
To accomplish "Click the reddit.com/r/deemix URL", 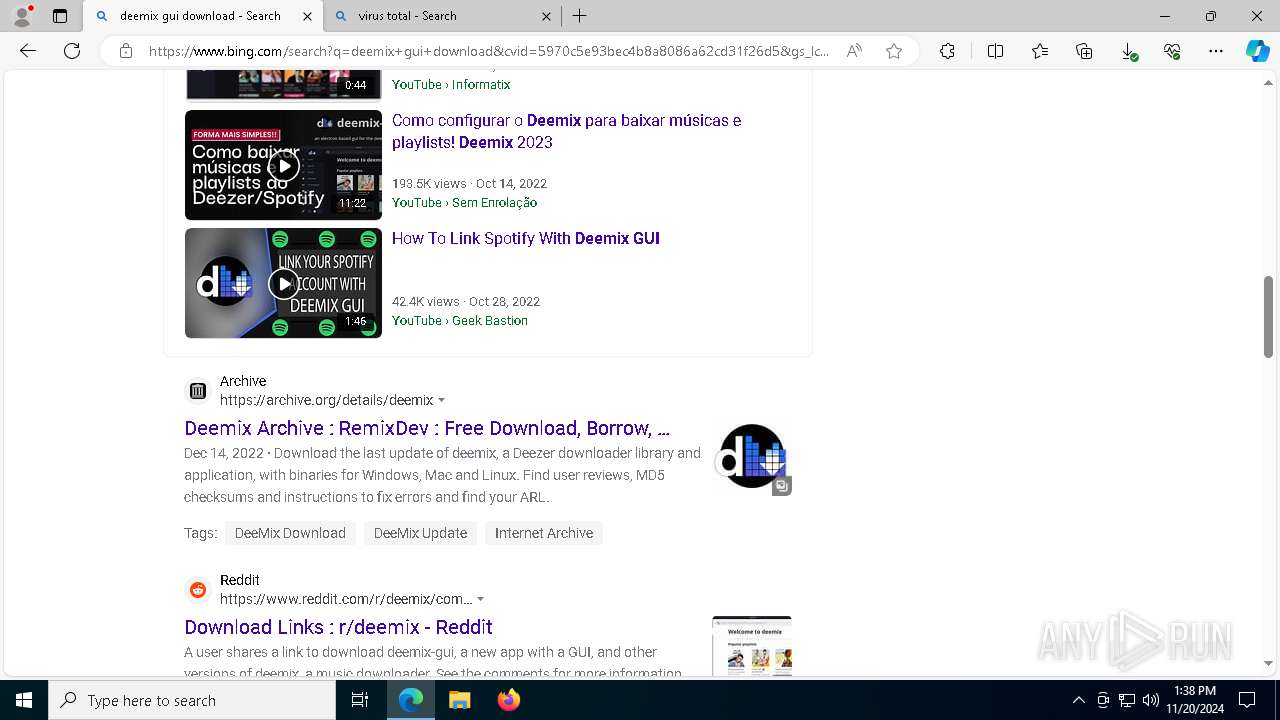I will [346, 599].
